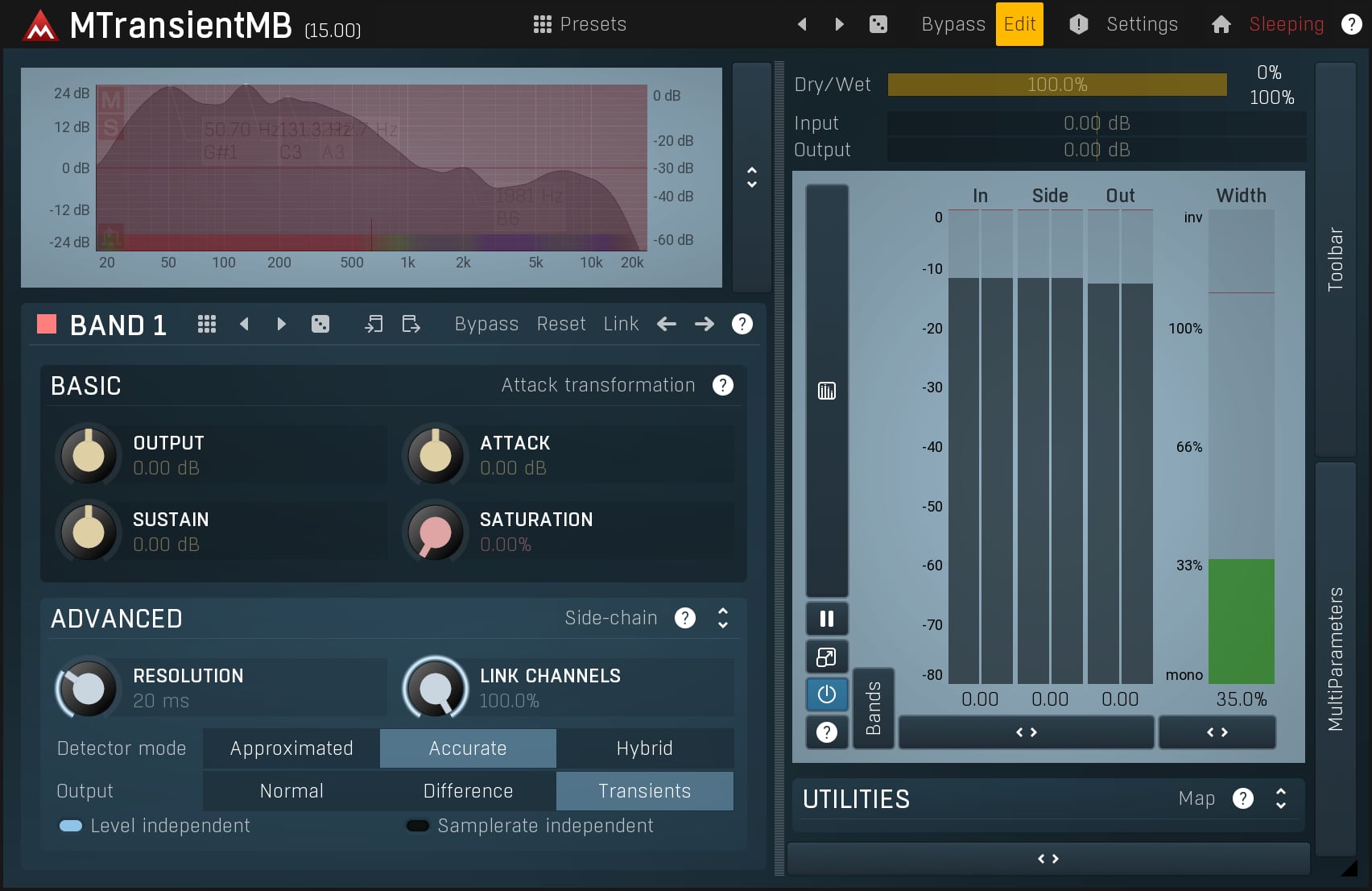The width and height of the screenshot is (1372, 891).
Task: Toggle the Level independent switch
Action: click(69, 825)
